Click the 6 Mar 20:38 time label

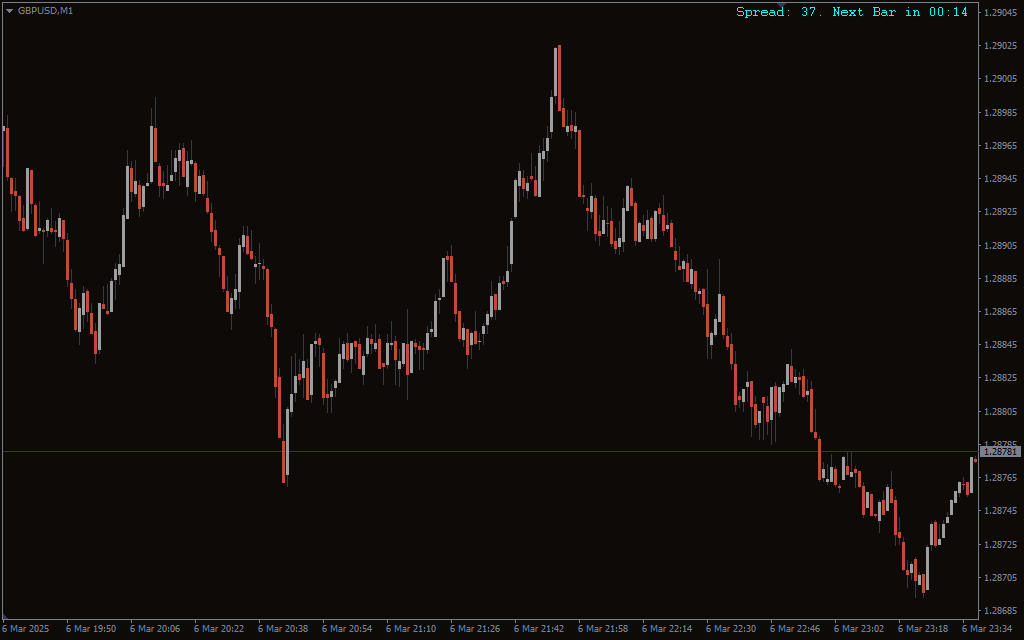pos(283,629)
